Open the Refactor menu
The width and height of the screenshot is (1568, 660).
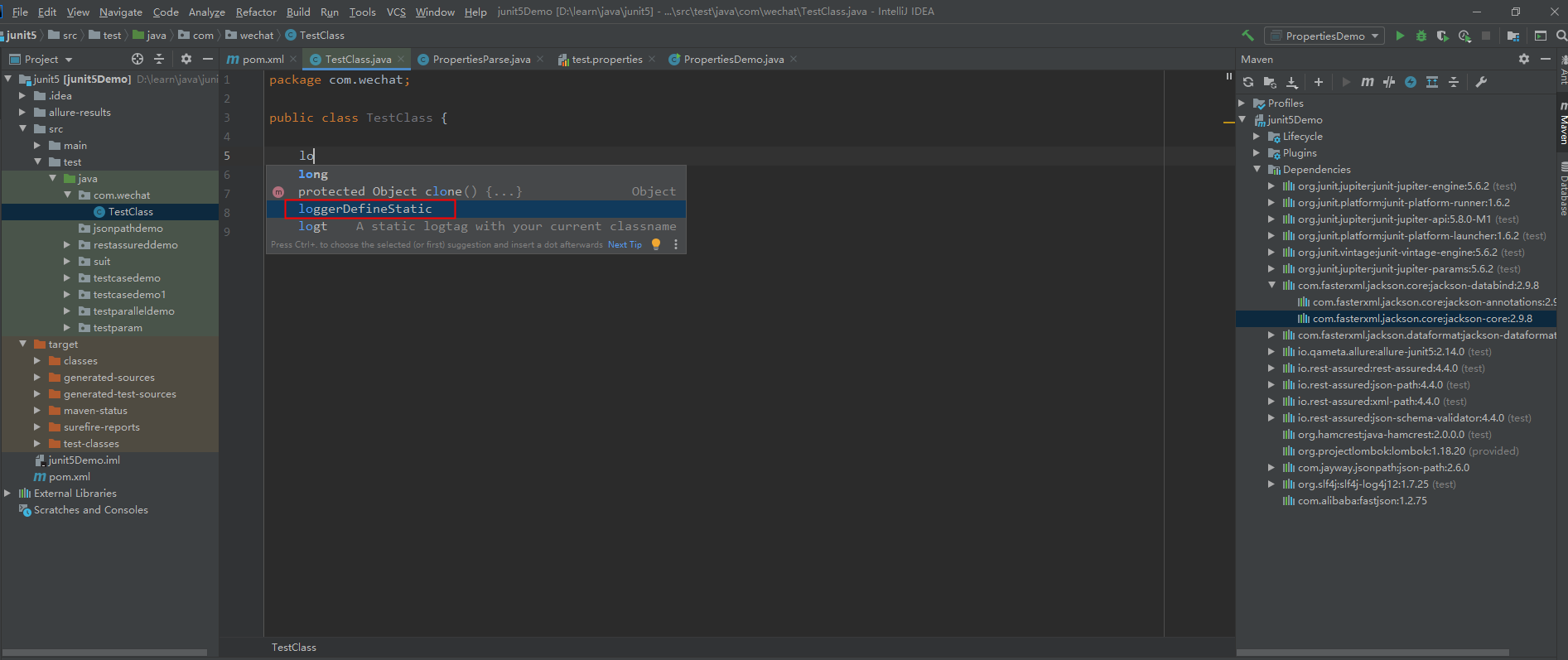point(256,12)
